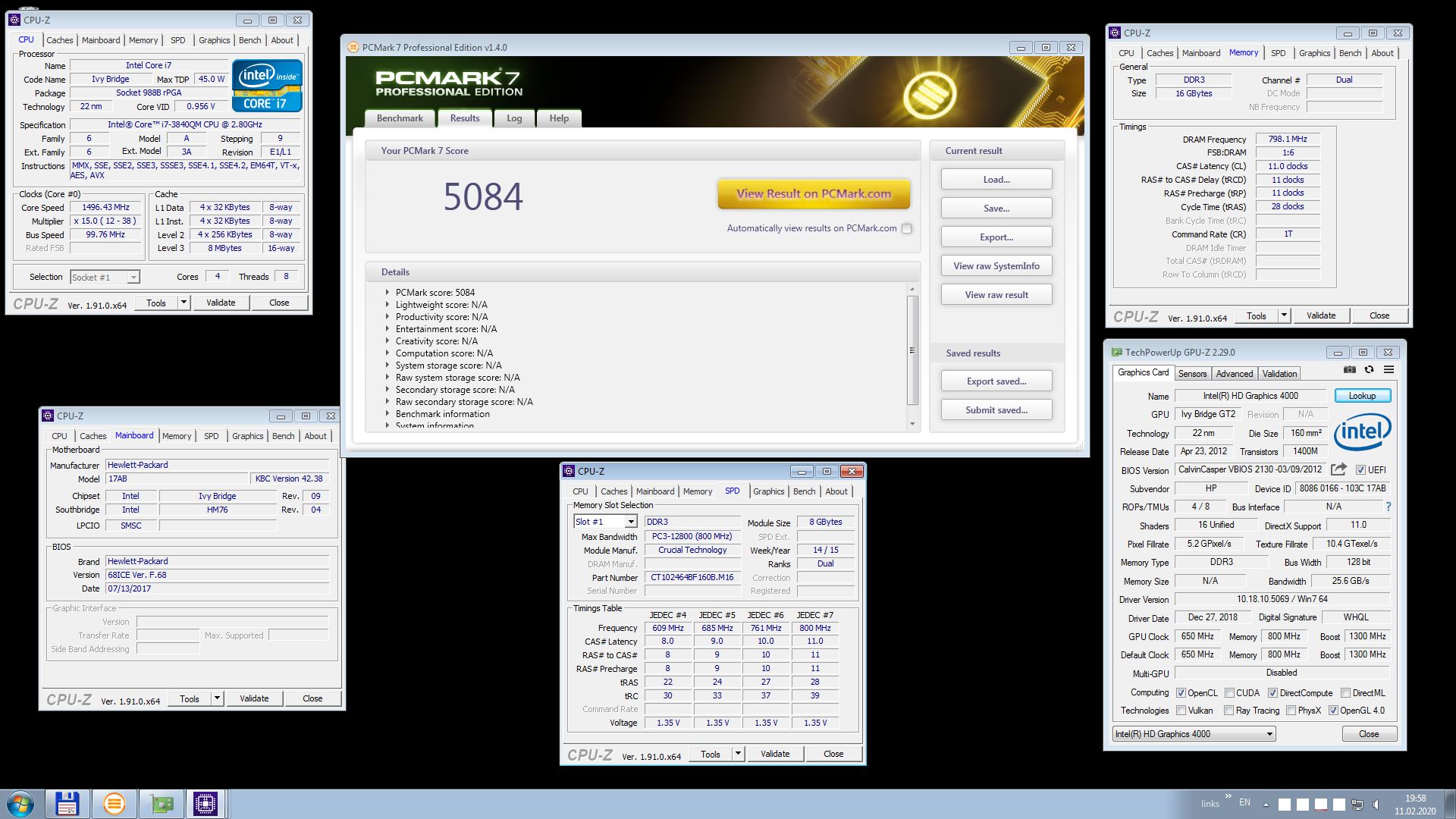
Task: Toggle the OpenCL checkbox
Action: [x=1181, y=693]
